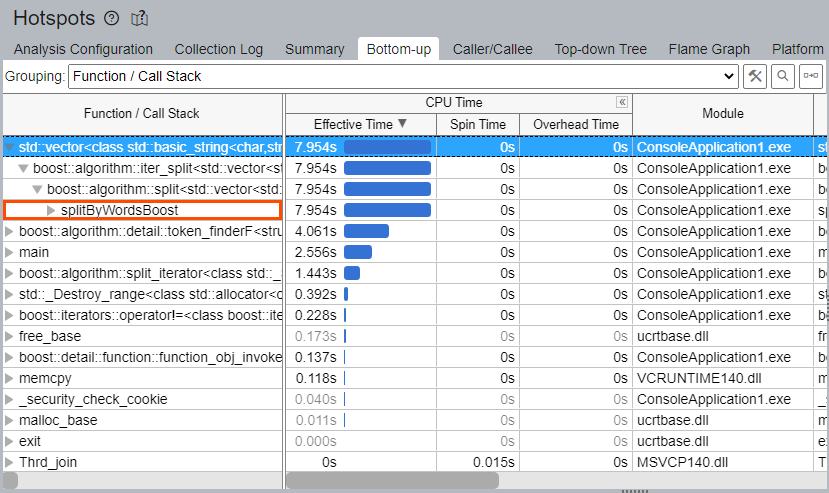Collapse the CPU Time column group chevron
This screenshot has height=493, width=829.
tap(621, 102)
